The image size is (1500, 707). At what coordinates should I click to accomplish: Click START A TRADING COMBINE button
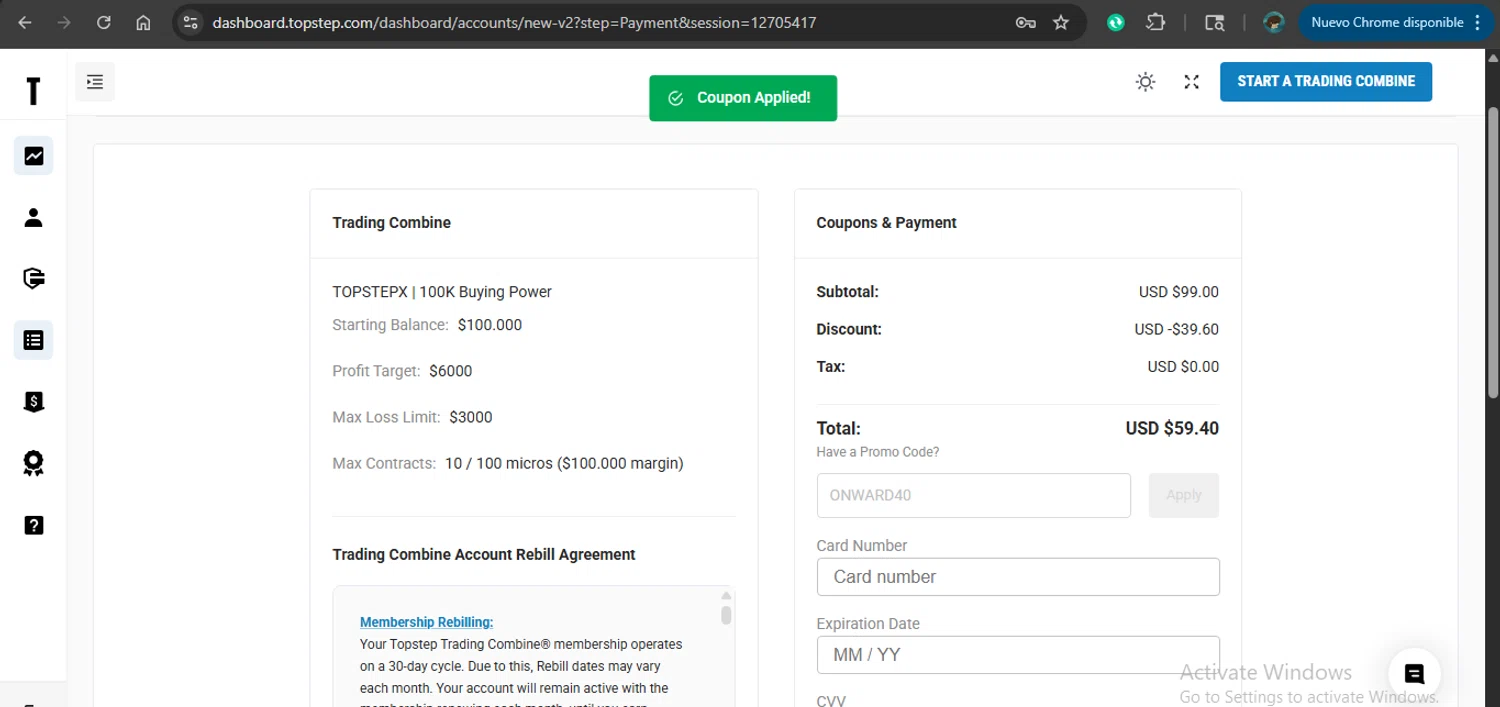click(x=1326, y=82)
